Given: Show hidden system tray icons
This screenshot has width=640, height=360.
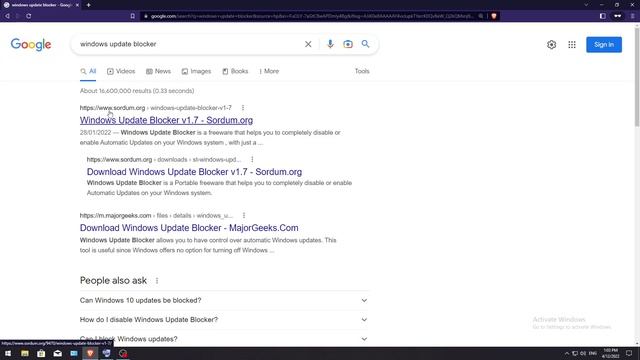Looking at the screenshot, I should coord(567,353).
